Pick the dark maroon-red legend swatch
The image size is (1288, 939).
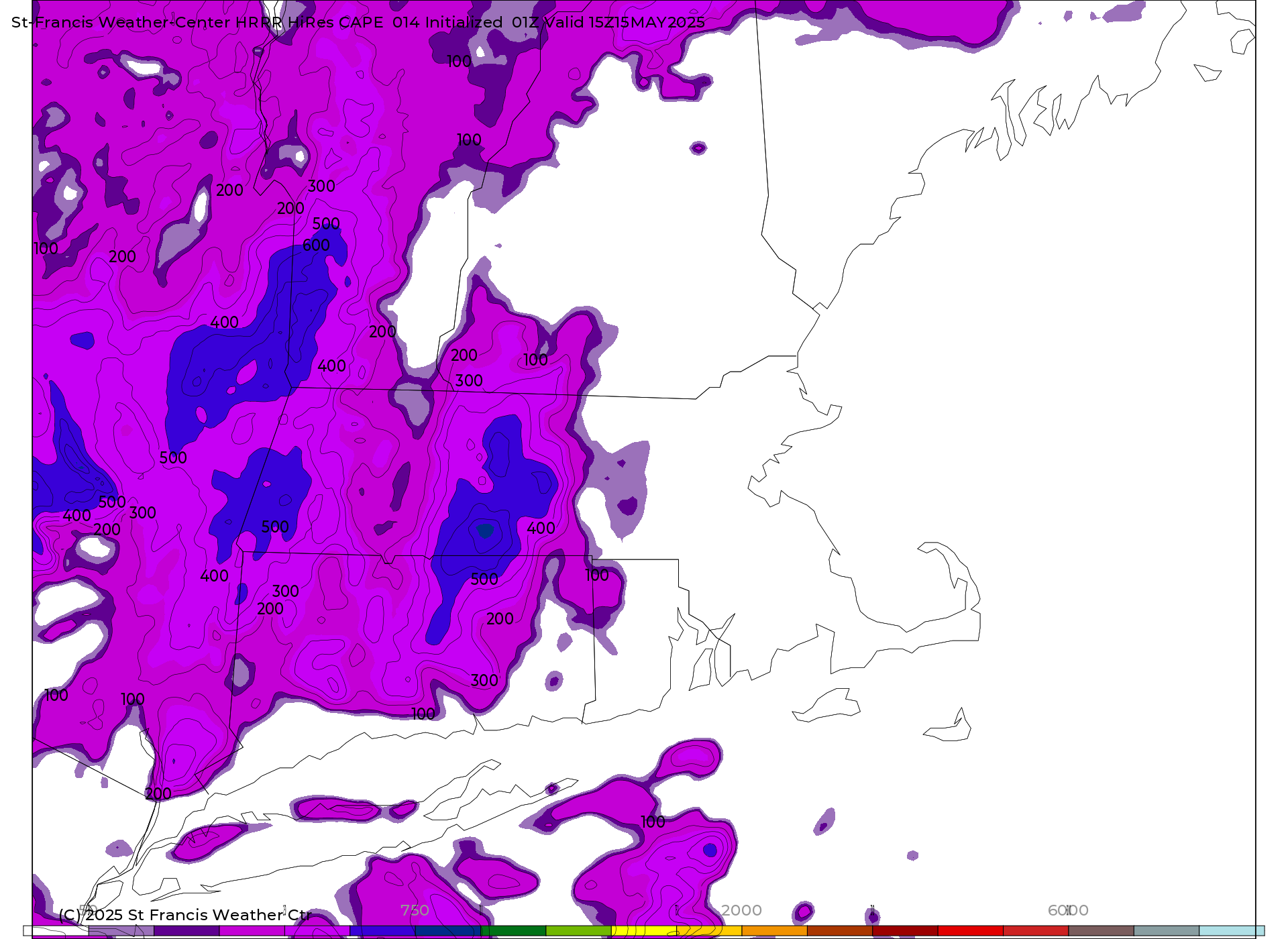coord(905,931)
